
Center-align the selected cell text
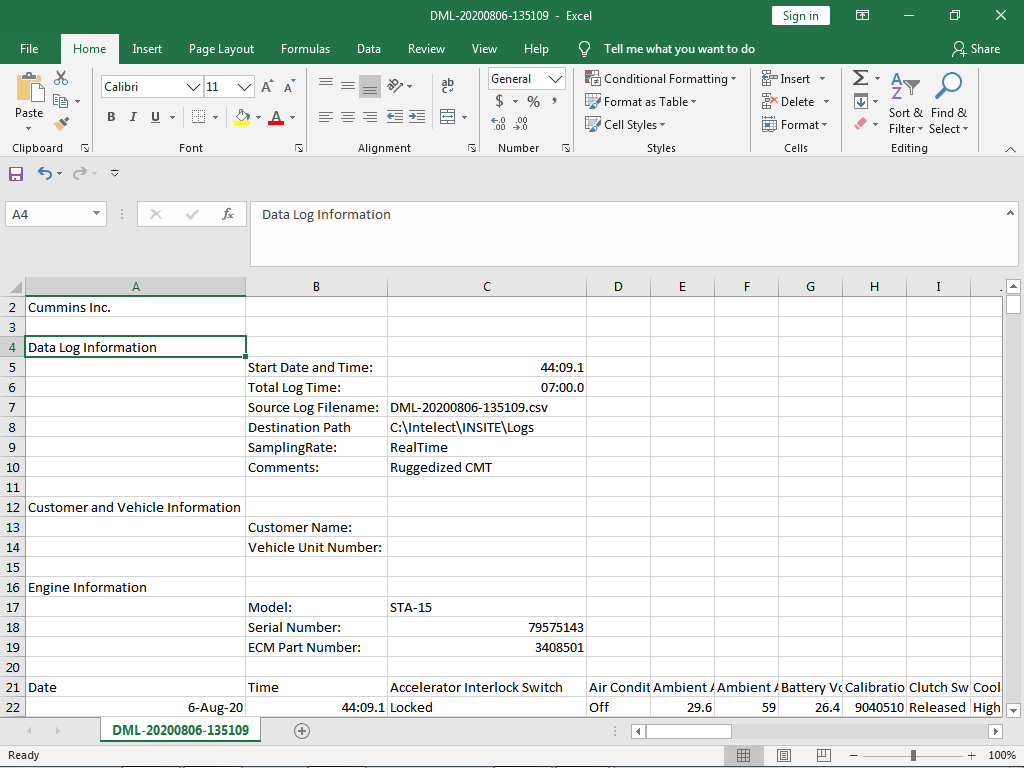point(347,117)
